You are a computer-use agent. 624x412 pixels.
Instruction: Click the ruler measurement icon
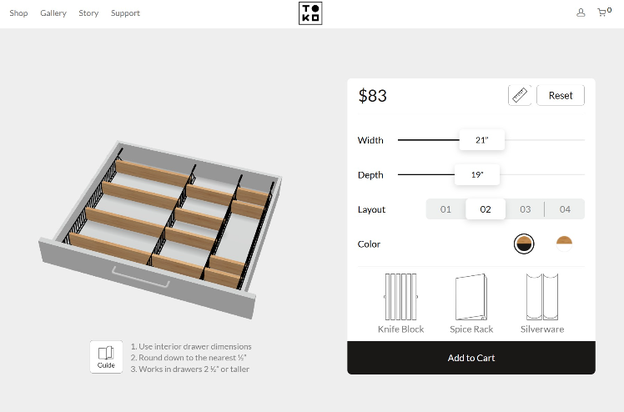pyautogui.click(x=520, y=96)
